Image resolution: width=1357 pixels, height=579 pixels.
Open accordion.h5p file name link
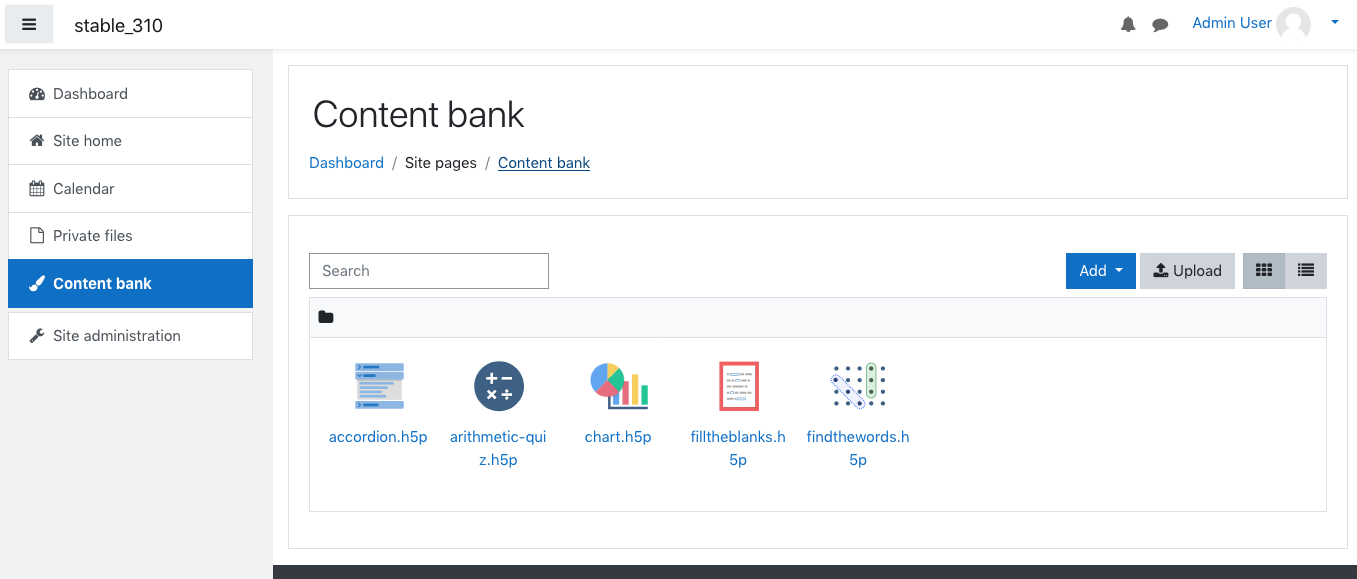(378, 437)
